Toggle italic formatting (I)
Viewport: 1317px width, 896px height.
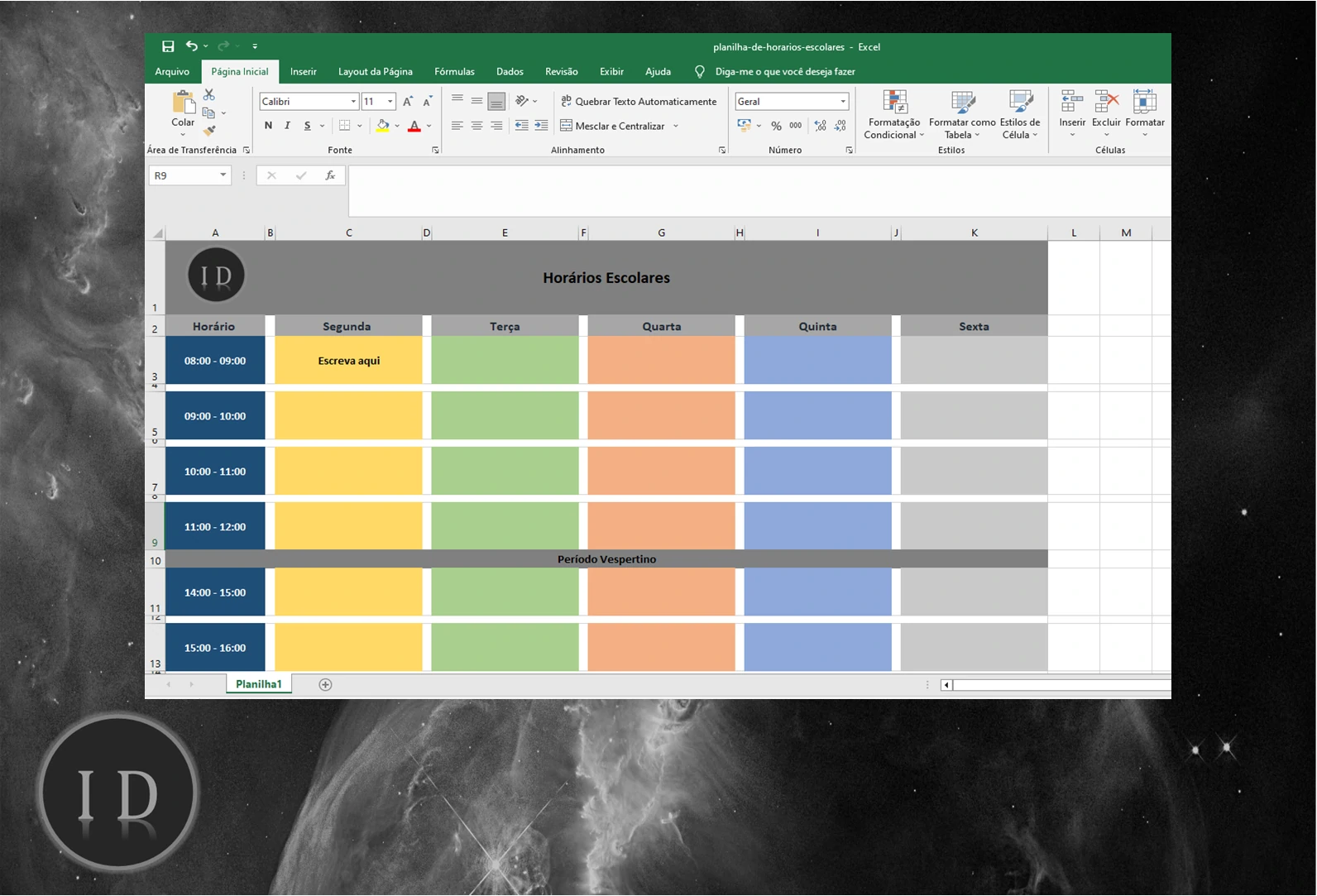tap(287, 126)
